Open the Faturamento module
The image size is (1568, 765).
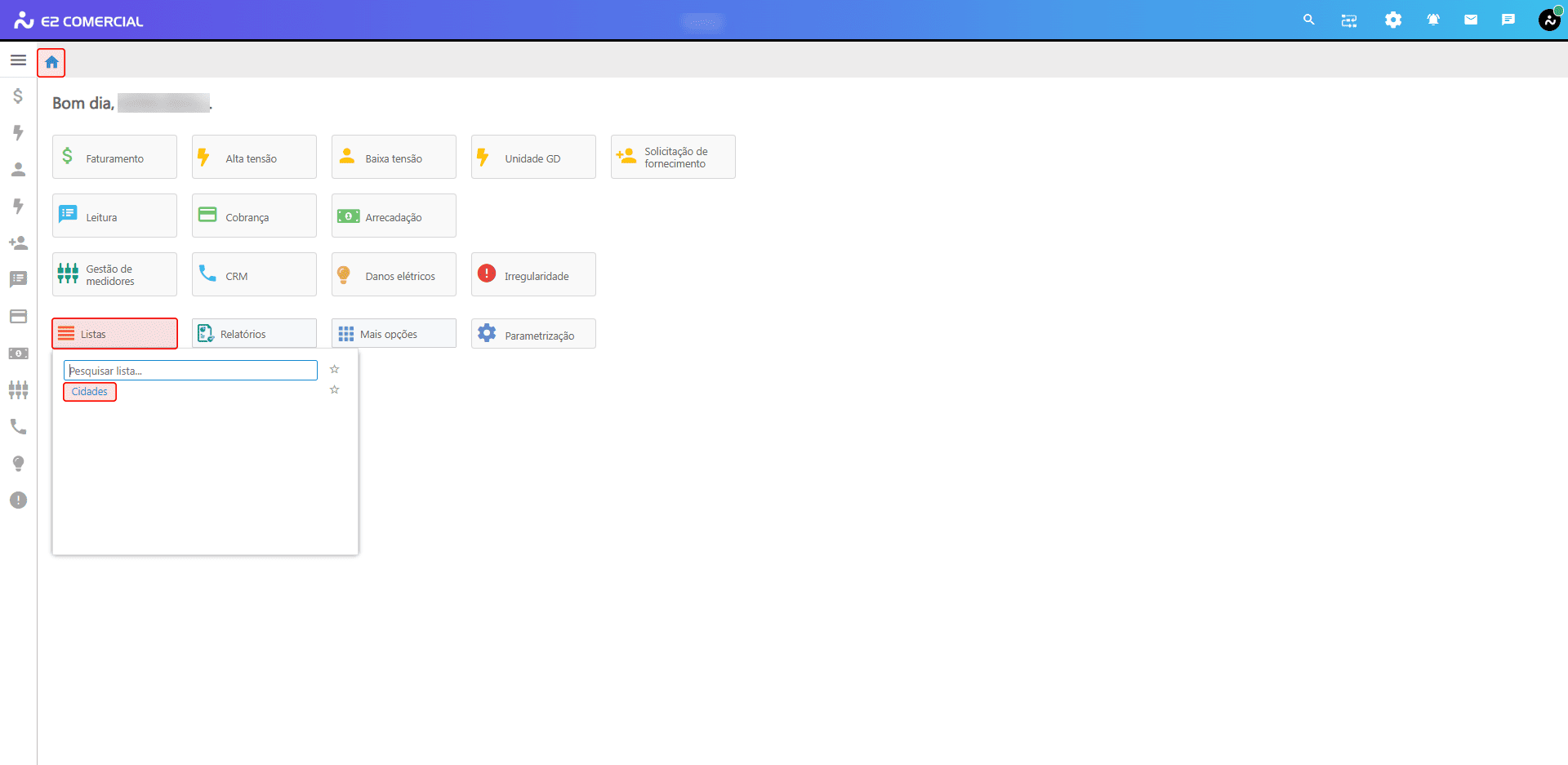coord(114,157)
